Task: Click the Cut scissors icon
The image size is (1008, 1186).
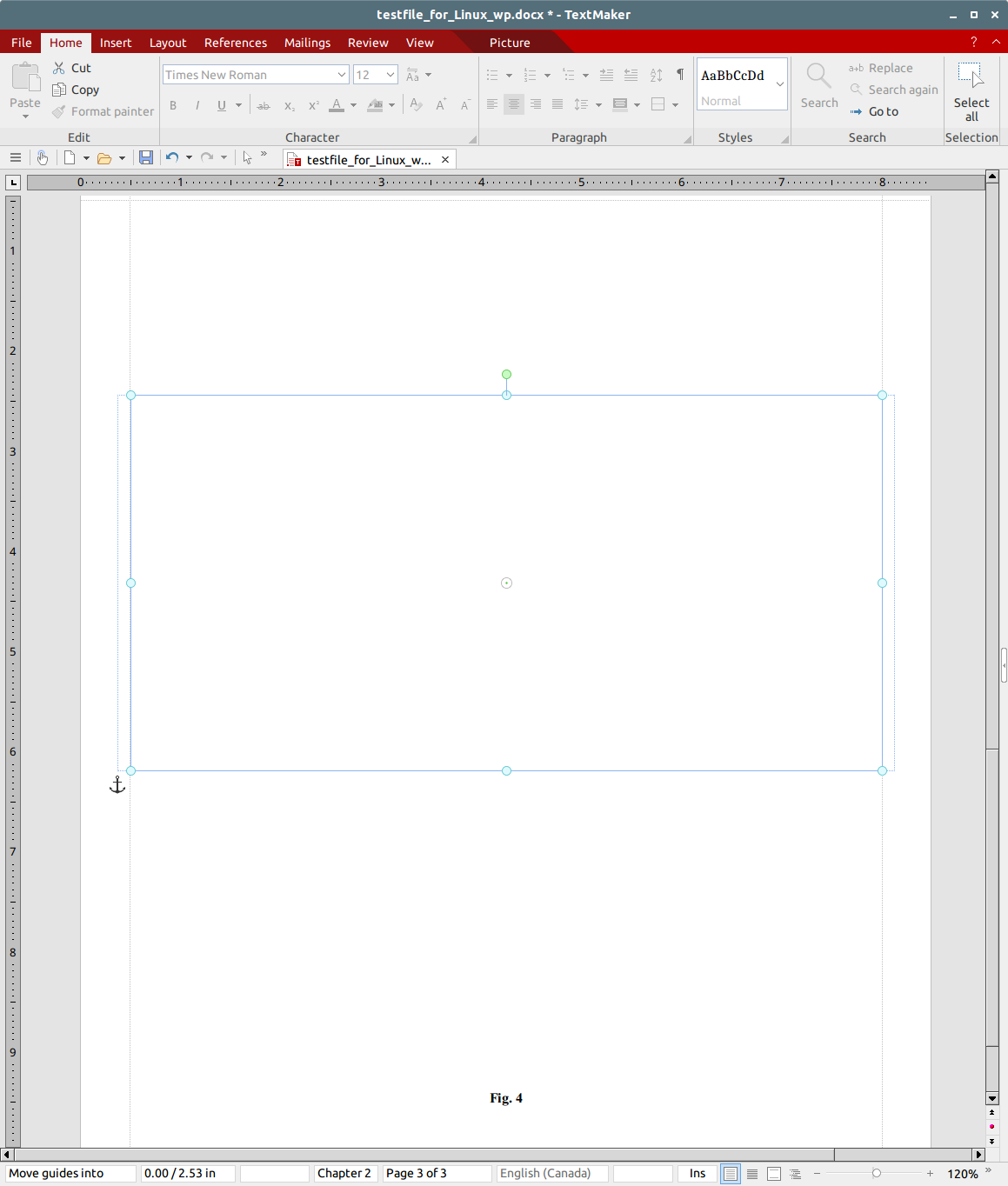Action: (59, 68)
